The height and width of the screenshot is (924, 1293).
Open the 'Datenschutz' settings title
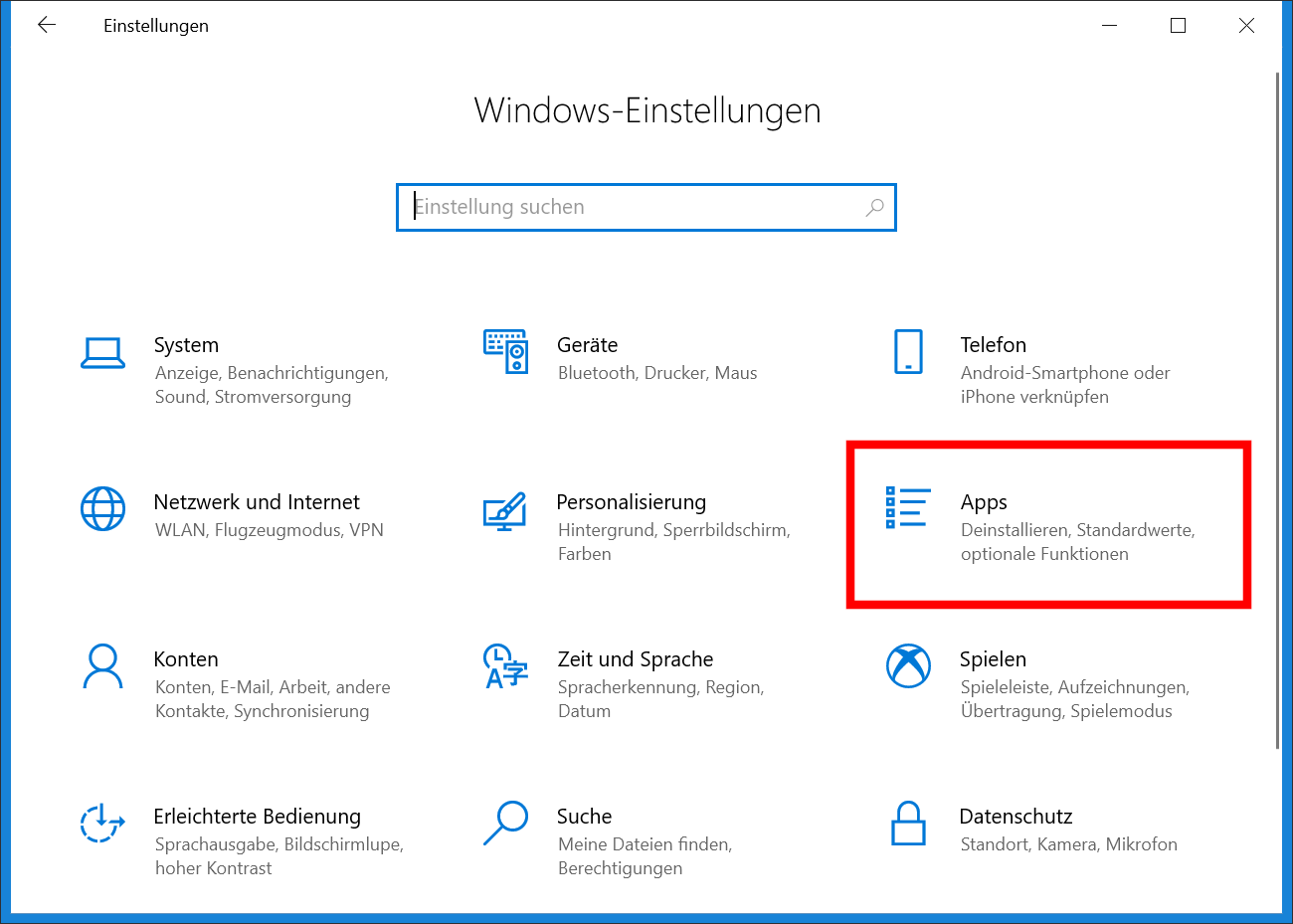pos(1016,817)
